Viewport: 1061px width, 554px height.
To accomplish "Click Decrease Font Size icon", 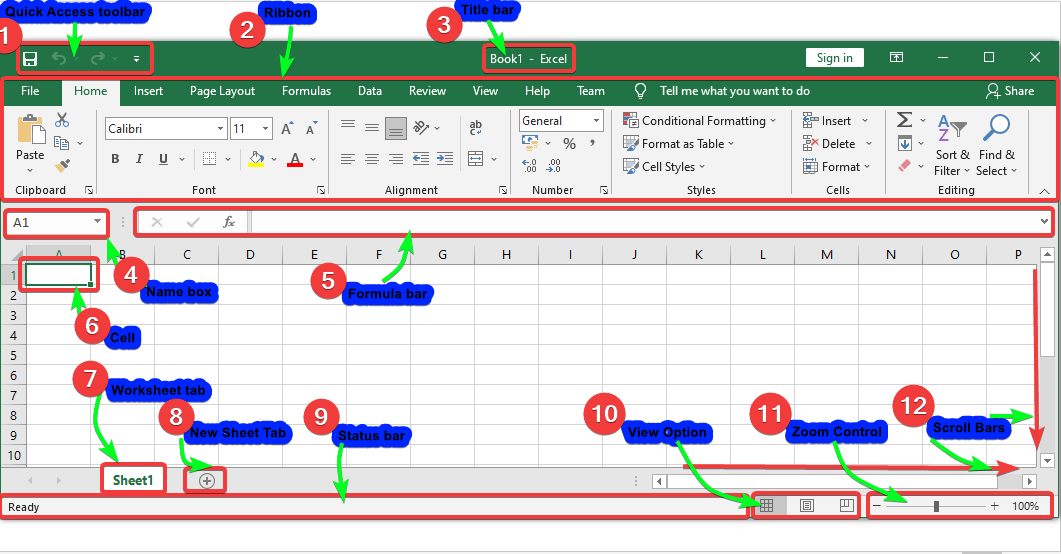I will [311, 129].
